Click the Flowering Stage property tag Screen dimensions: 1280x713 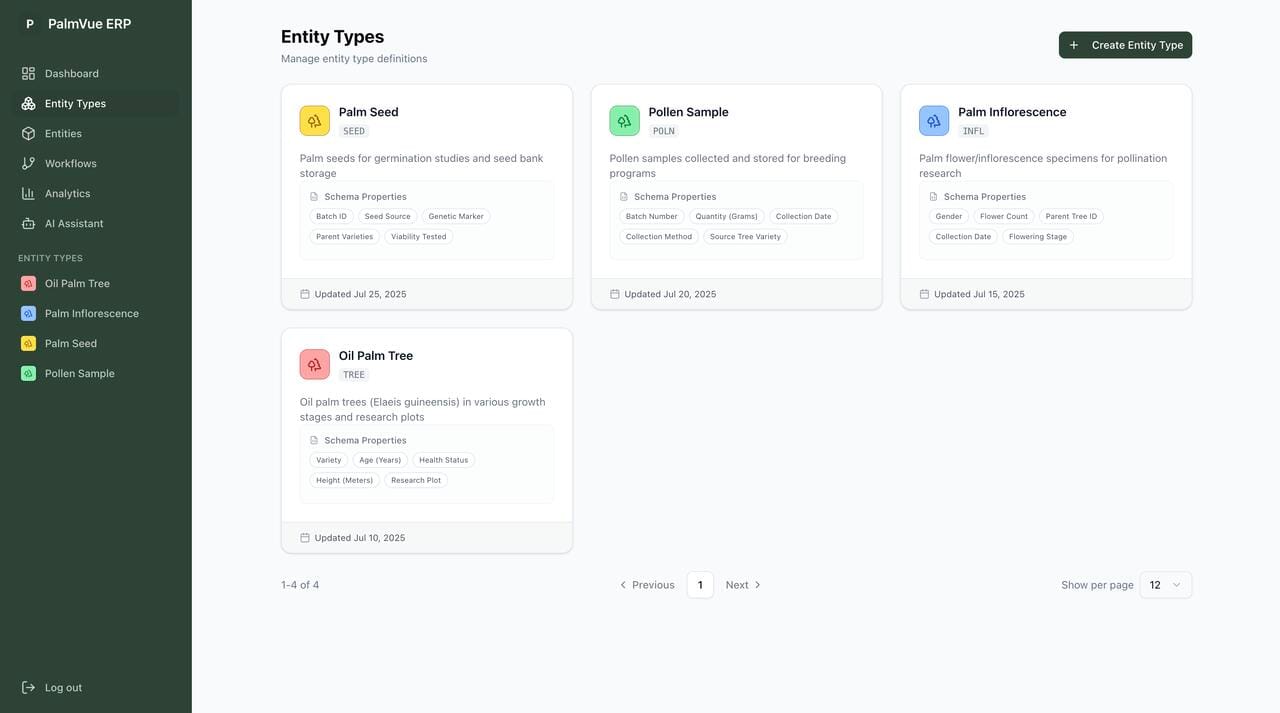click(x=1038, y=237)
